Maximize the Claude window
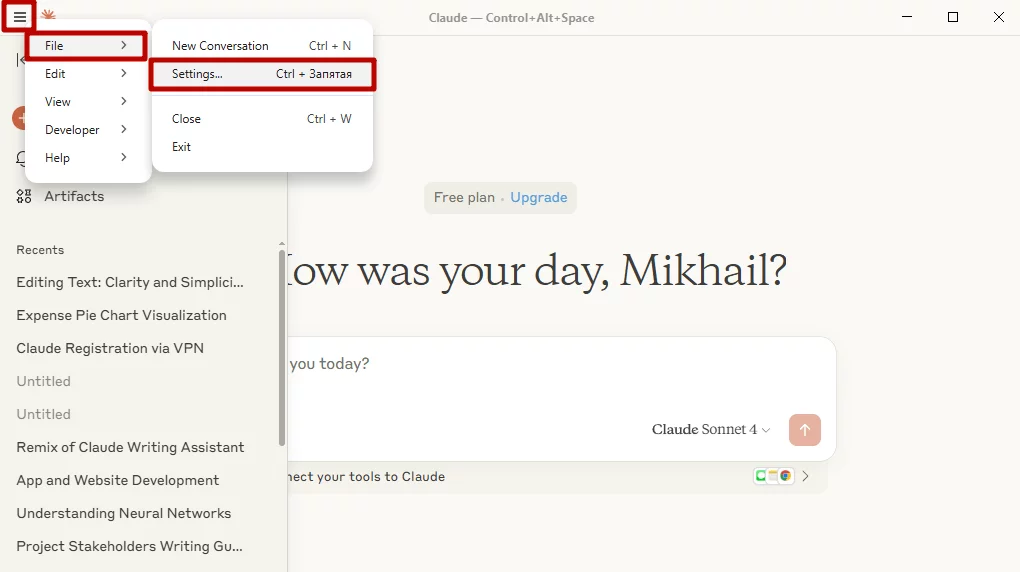1020x572 pixels. [953, 17]
